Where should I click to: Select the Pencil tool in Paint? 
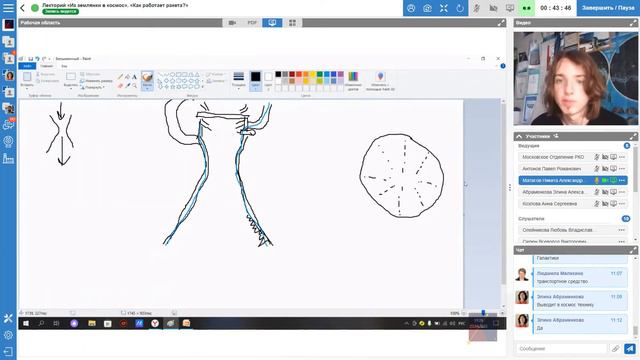click(x=120, y=77)
